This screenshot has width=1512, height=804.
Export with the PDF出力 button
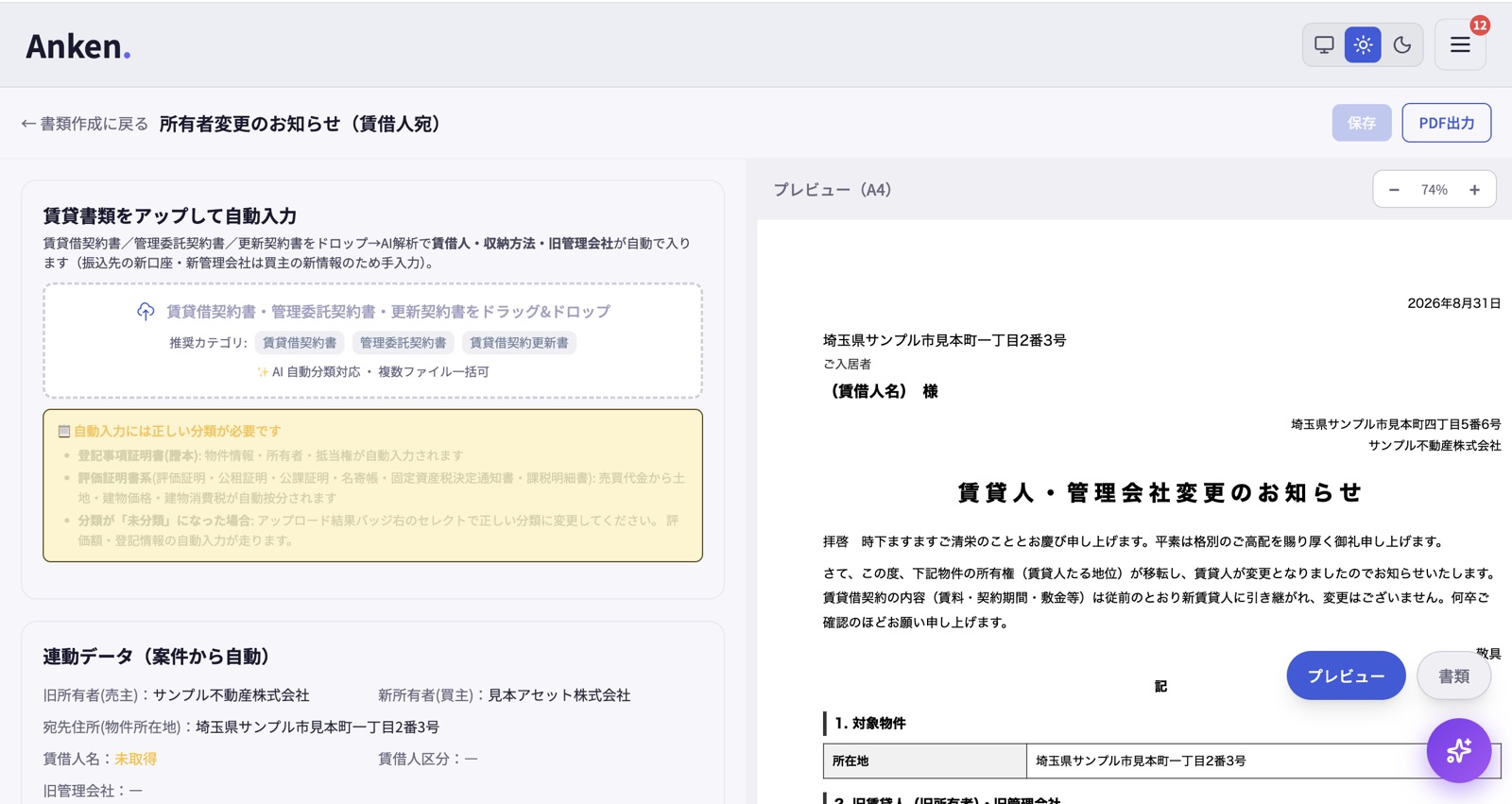1446,123
